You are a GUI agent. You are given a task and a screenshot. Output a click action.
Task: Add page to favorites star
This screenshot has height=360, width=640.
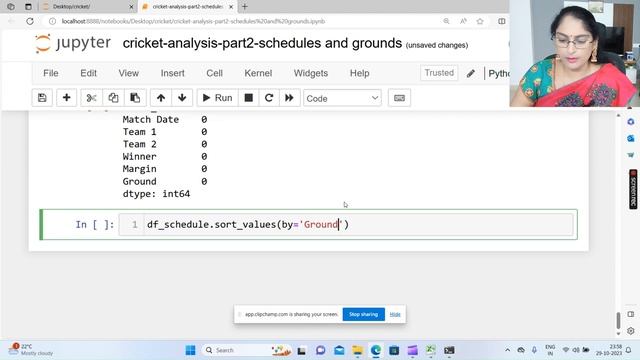(x=480, y=21)
